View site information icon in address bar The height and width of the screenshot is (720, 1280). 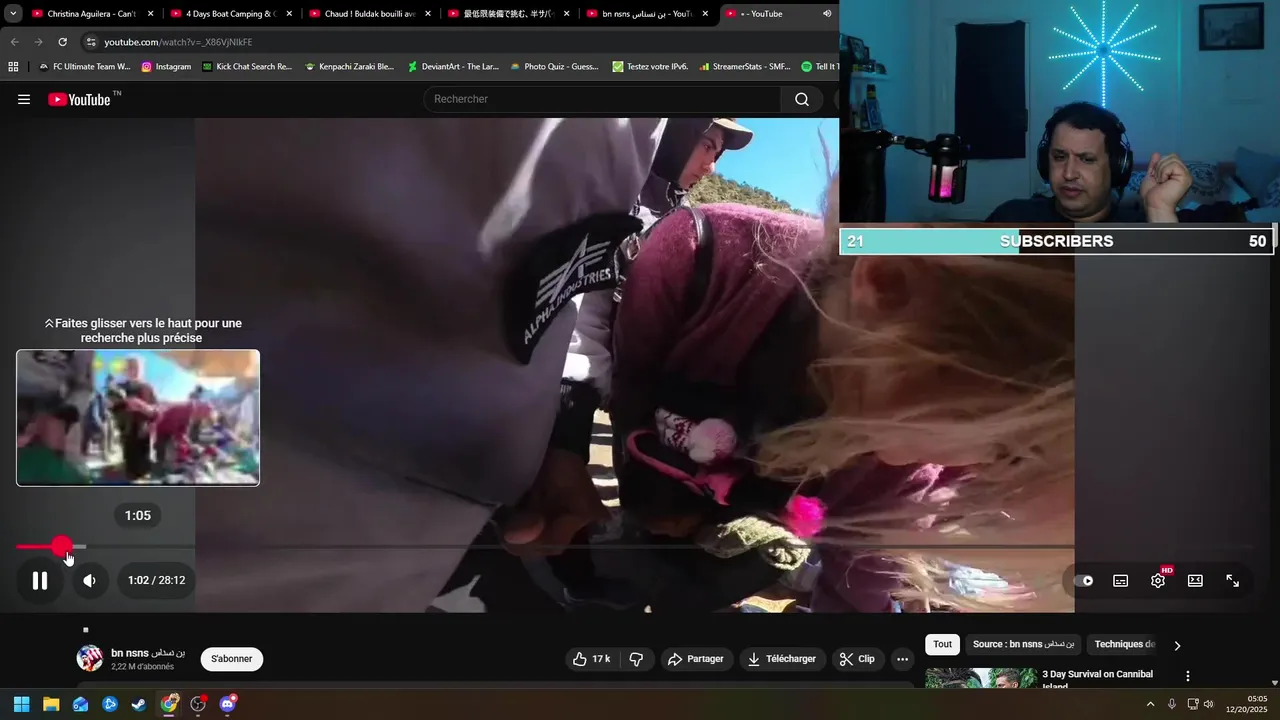(x=91, y=42)
